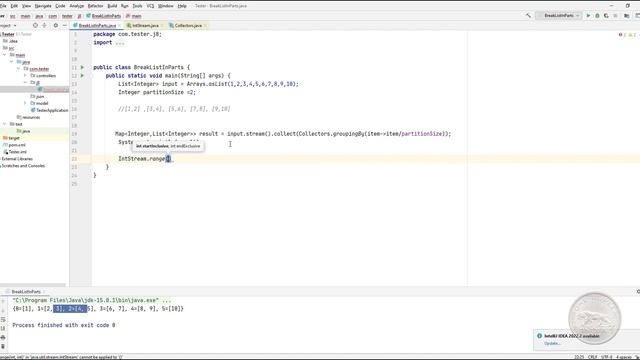
Task: Collapse the test folder
Action: click(x=4, y=124)
